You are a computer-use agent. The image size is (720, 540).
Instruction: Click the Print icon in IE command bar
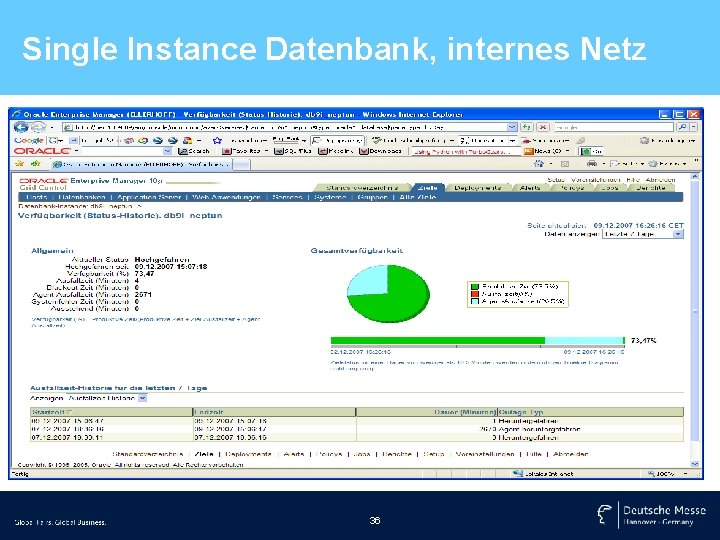(x=592, y=163)
